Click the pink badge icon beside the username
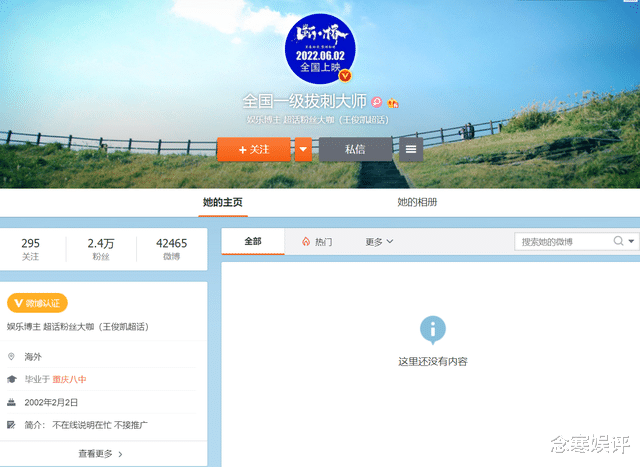This screenshot has width=640, height=467. click(377, 102)
